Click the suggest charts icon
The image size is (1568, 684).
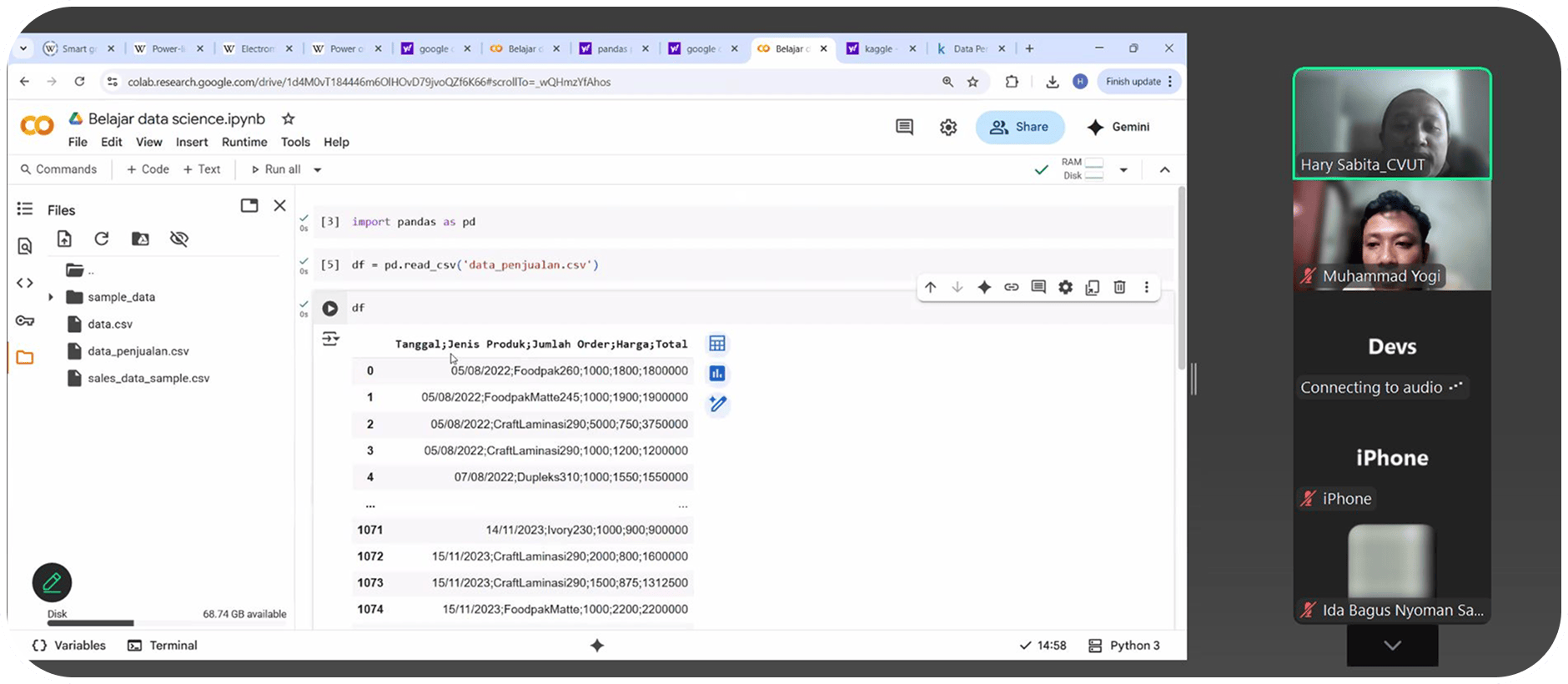pos(716,374)
